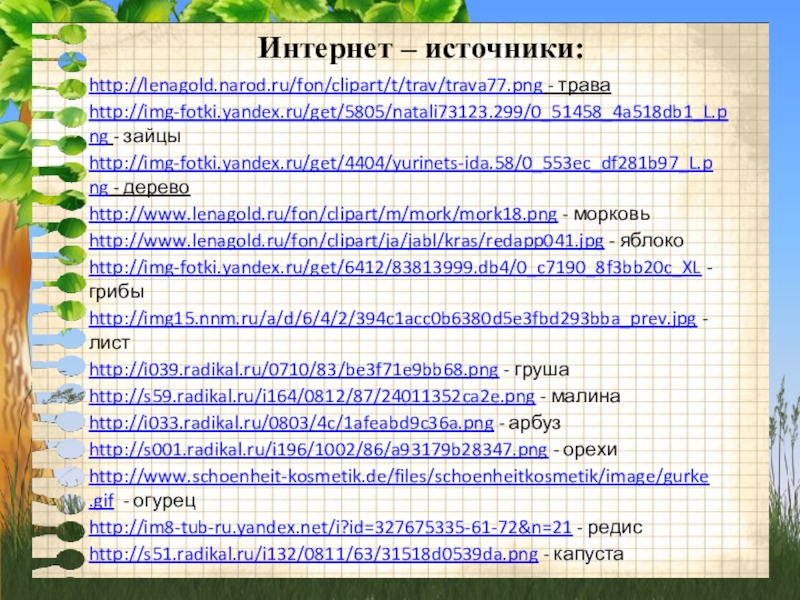Open the i033.radikal.ru watermelon link
Image resolution: width=800 pixels, height=600 pixels.
(291, 422)
